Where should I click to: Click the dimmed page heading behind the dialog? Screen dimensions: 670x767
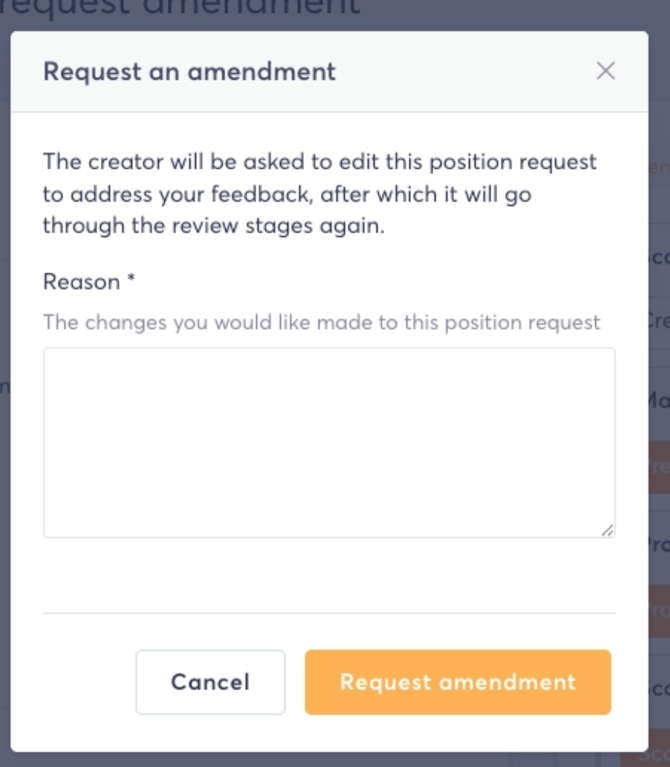(180, 8)
